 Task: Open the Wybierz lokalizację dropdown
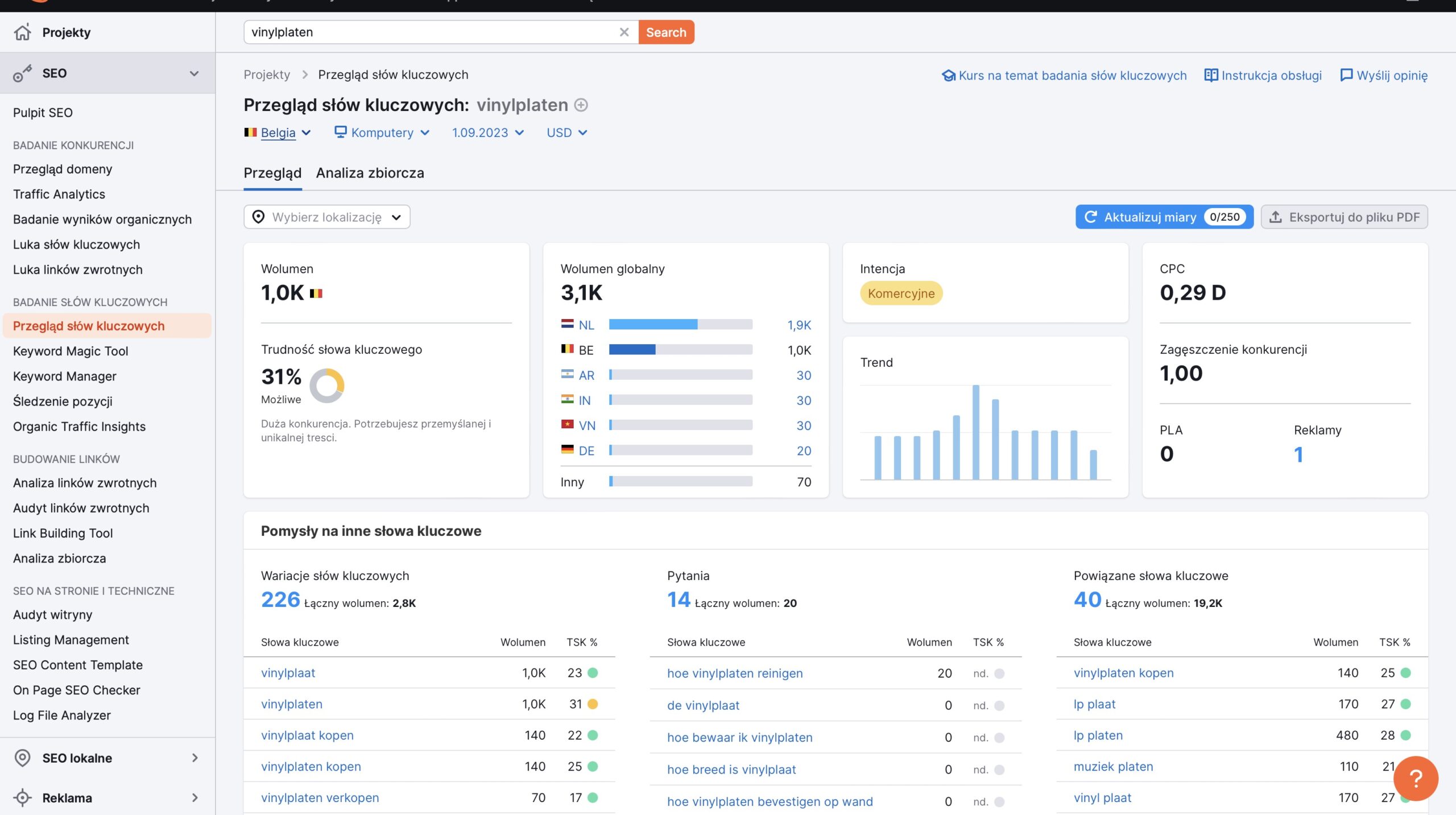[327, 217]
